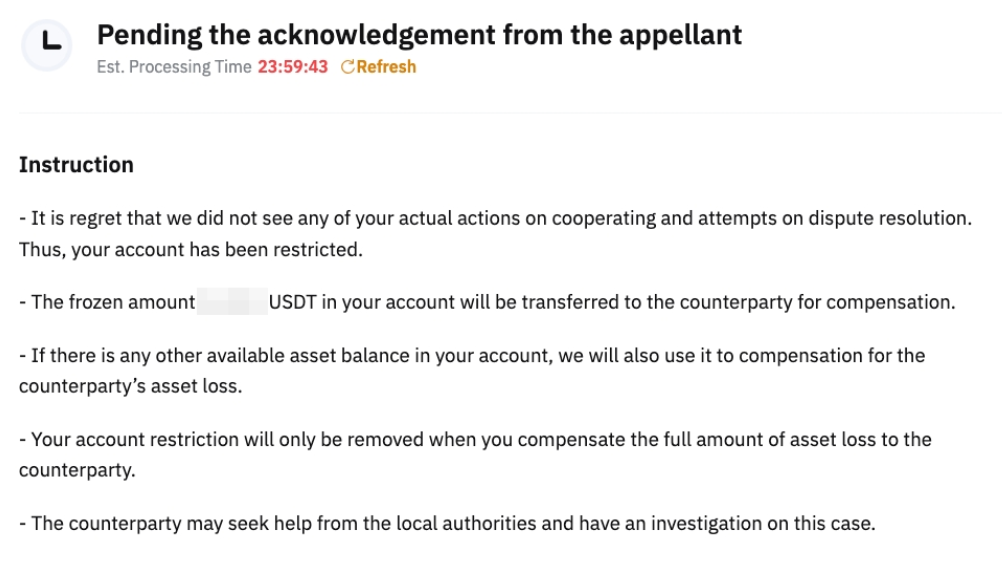The width and height of the screenshot is (1002, 567).
Task: Click the 'USDT' currency text
Action: pyautogui.click(x=291, y=302)
